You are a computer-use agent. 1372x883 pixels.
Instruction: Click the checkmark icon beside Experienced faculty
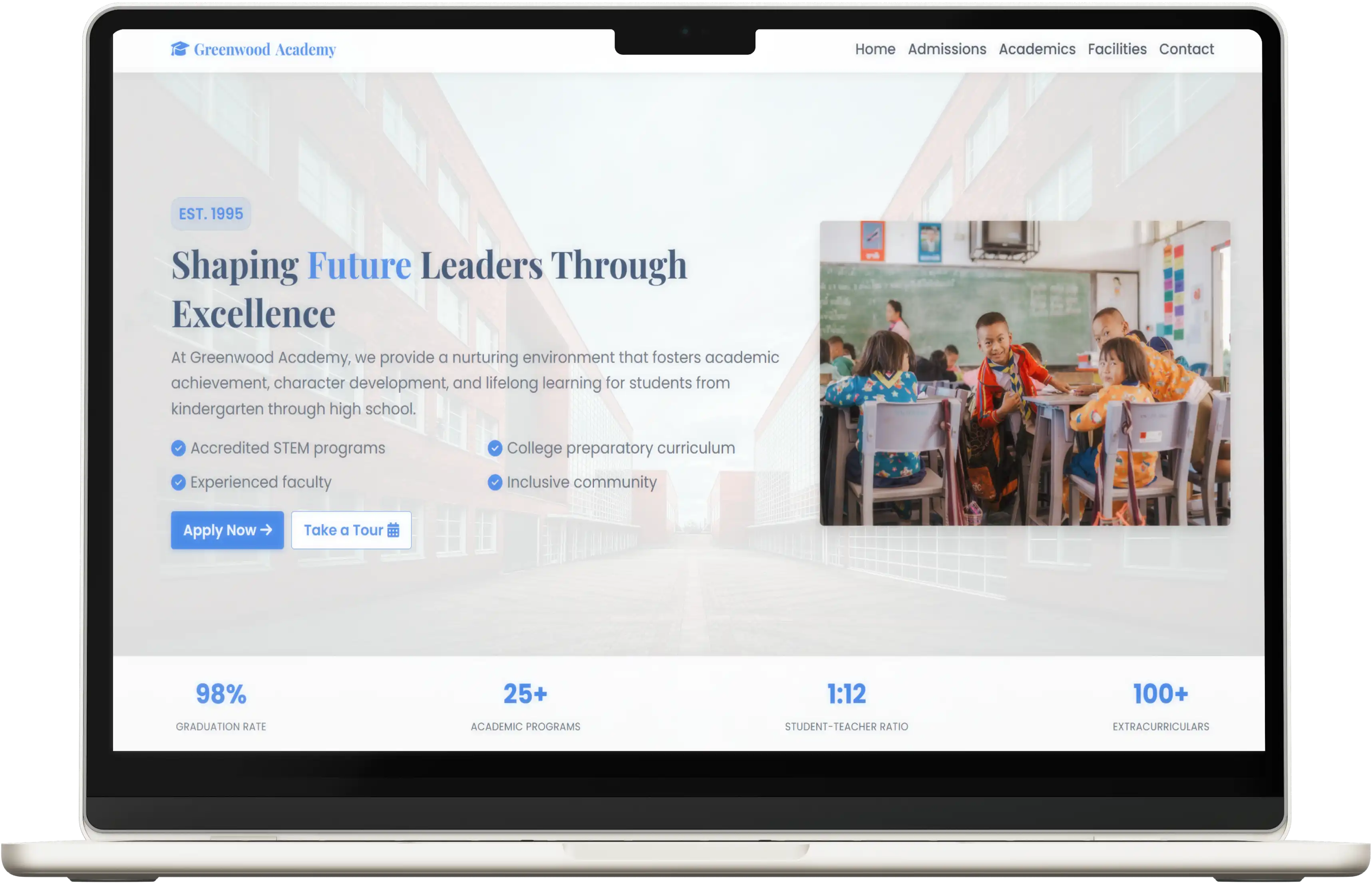pyautogui.click(x=178, y=482)
